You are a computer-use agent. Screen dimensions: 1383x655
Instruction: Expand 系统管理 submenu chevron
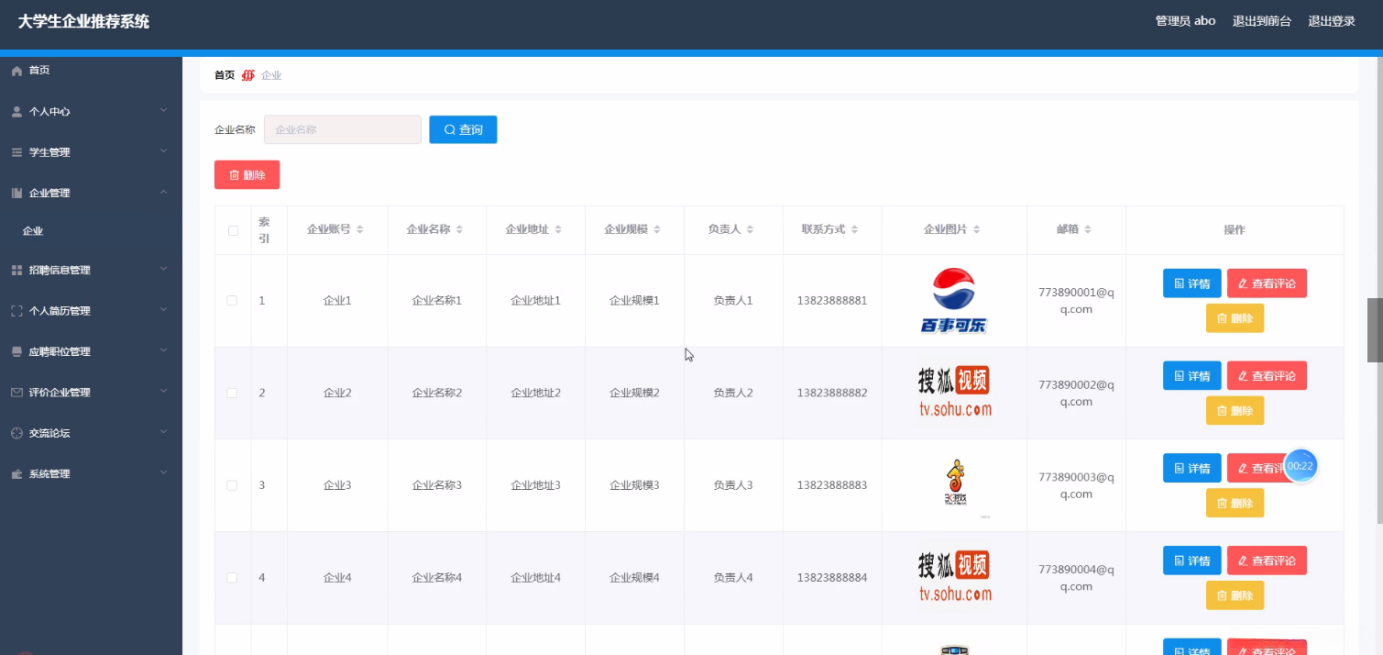(164, 473)
